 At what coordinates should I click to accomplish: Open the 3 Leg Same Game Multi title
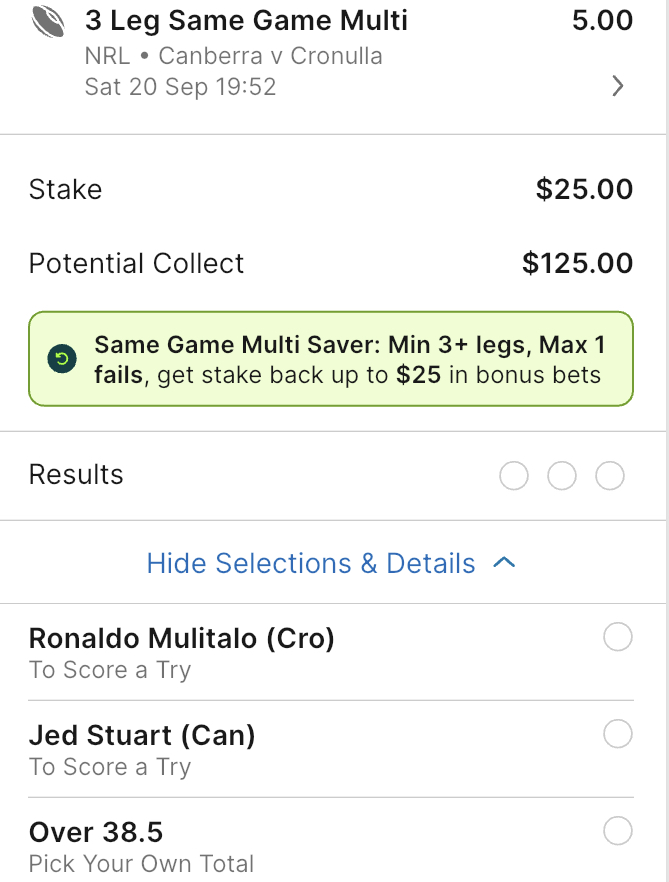246,21
